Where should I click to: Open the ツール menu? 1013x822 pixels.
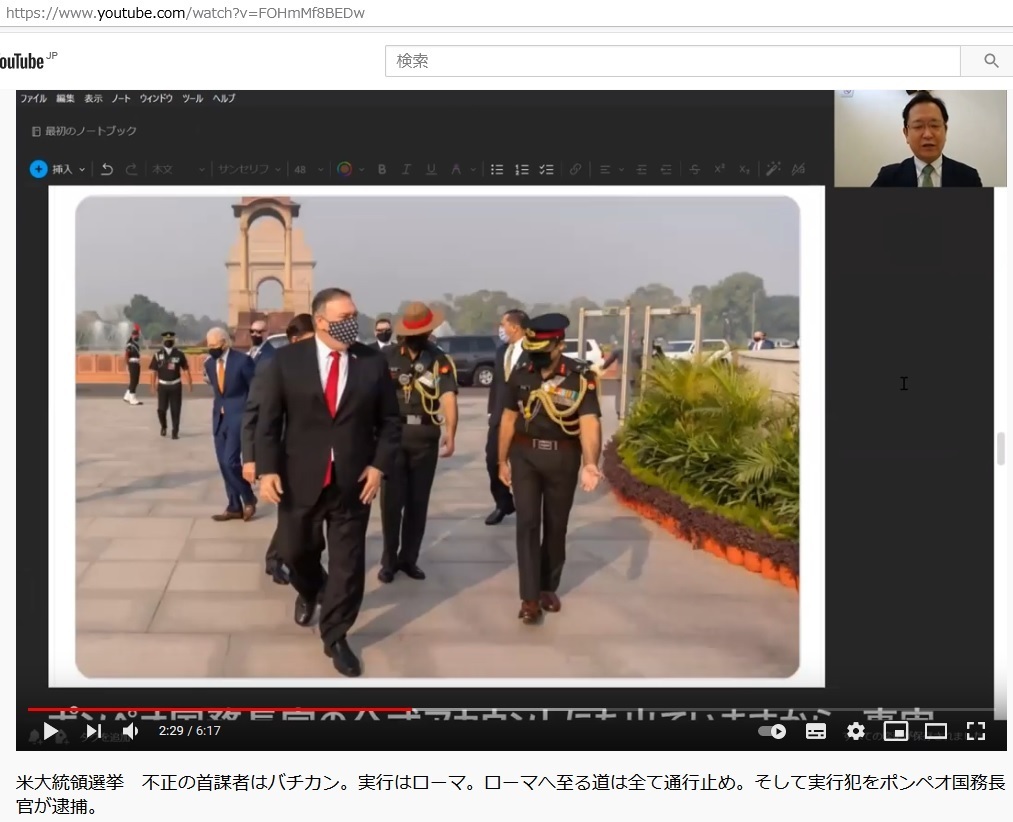tap(193, 98)
